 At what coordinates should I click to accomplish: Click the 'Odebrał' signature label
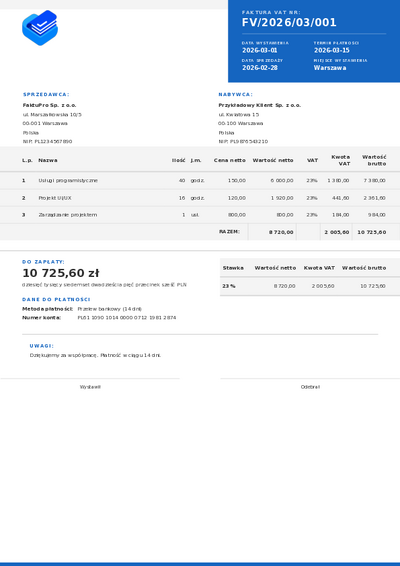[310, 387]
